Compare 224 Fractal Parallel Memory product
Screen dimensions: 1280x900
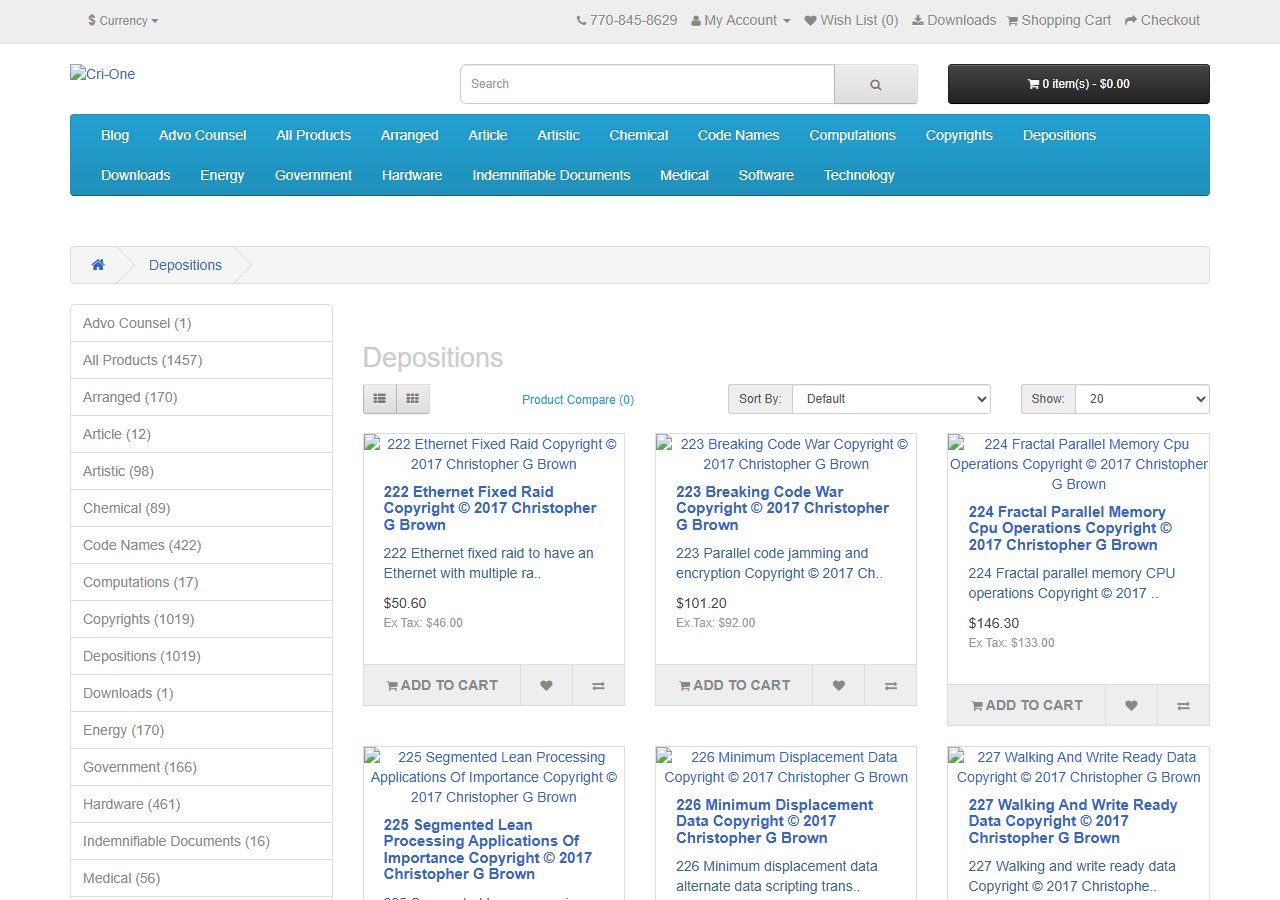[x=1183, y=705]
